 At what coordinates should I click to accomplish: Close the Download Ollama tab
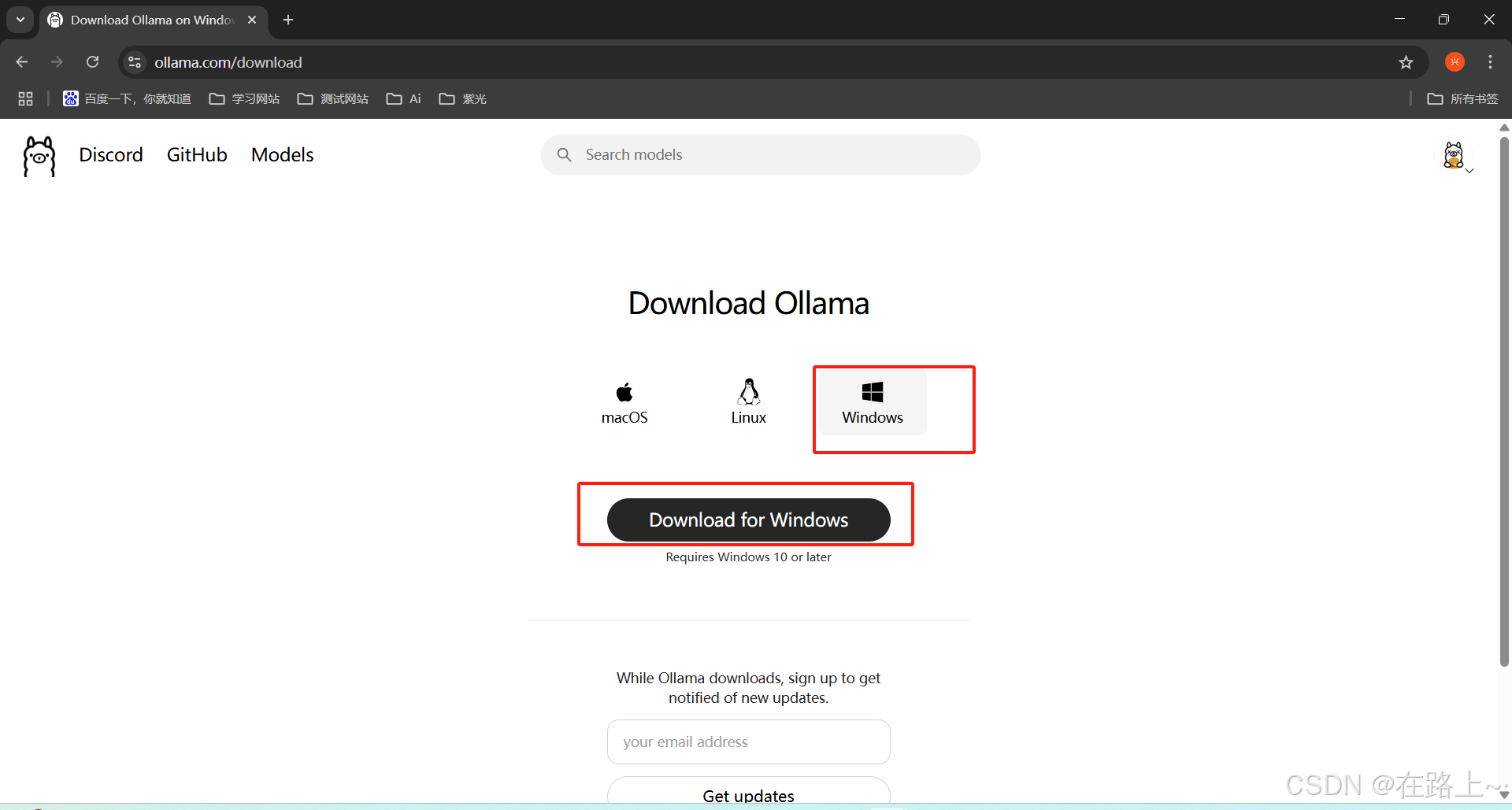[252, 20]
